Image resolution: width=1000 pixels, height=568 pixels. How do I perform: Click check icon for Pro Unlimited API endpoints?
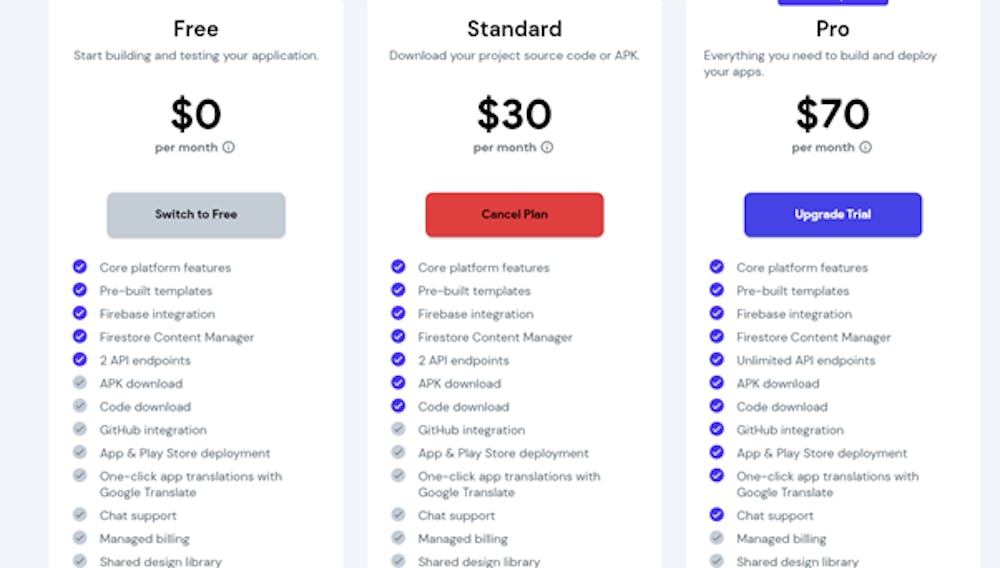(717, 360)
